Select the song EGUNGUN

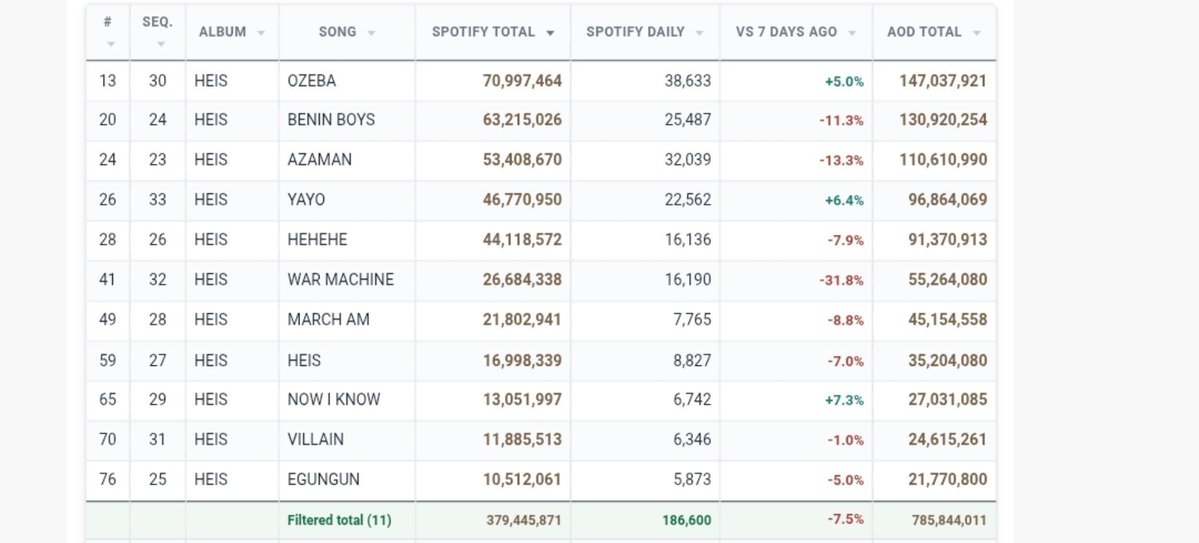pyautogui.click(x=323, y=480)
